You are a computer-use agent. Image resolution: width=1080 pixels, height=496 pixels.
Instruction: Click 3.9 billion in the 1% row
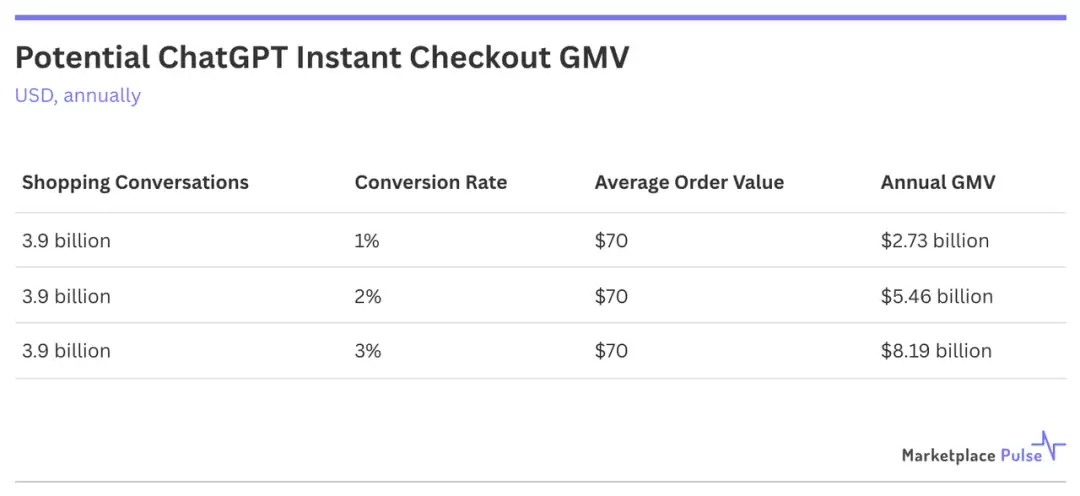click(x=66, y=241)
